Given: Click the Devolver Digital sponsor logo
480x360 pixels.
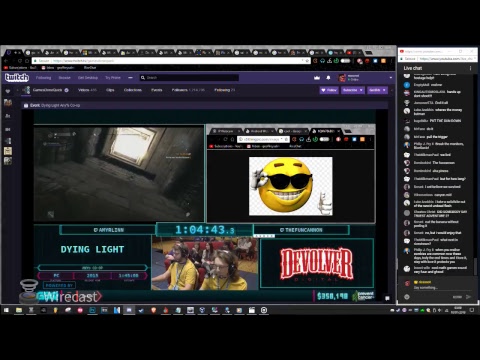Looking at the screenshot, I should pos(317,263).
